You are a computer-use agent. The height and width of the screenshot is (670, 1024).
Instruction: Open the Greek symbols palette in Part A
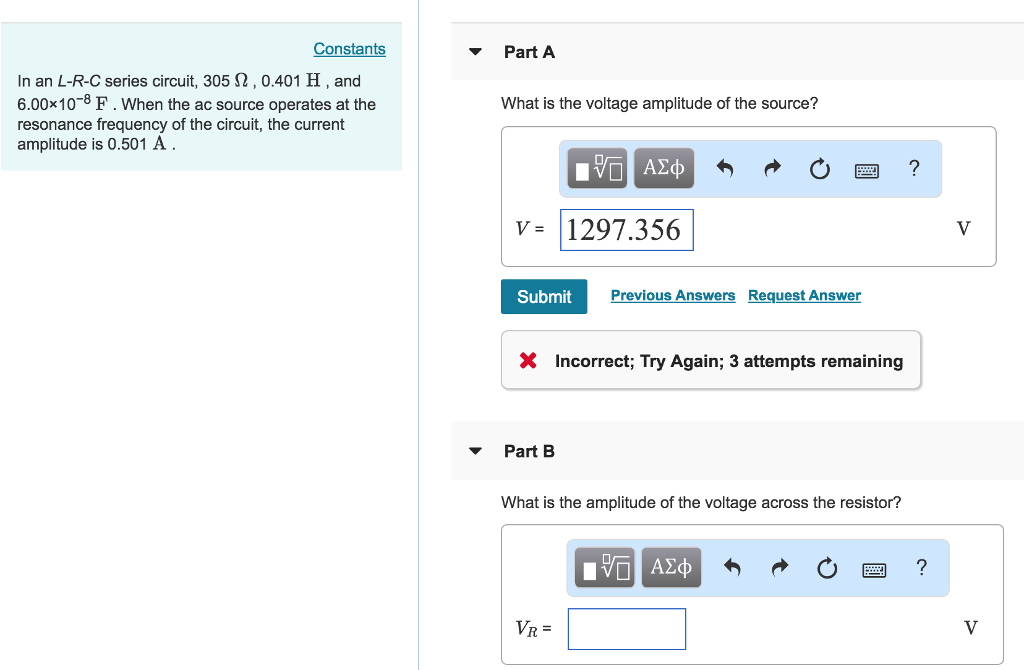(x=663, y=168)
